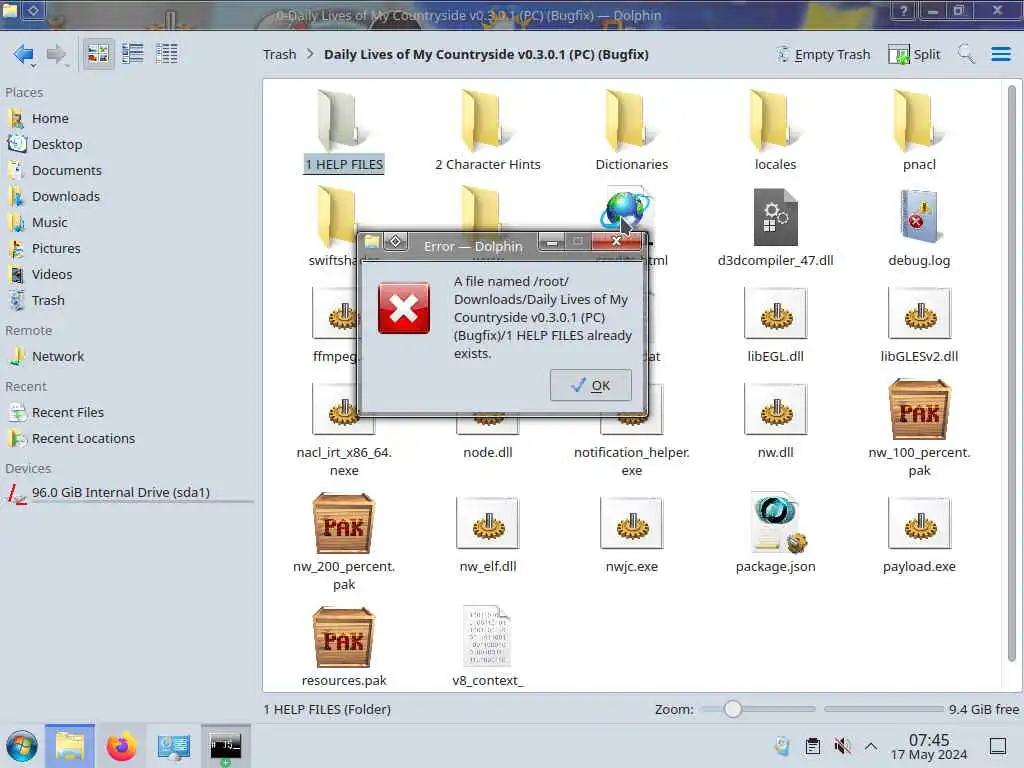Select the package.json file

click(775, 534)
